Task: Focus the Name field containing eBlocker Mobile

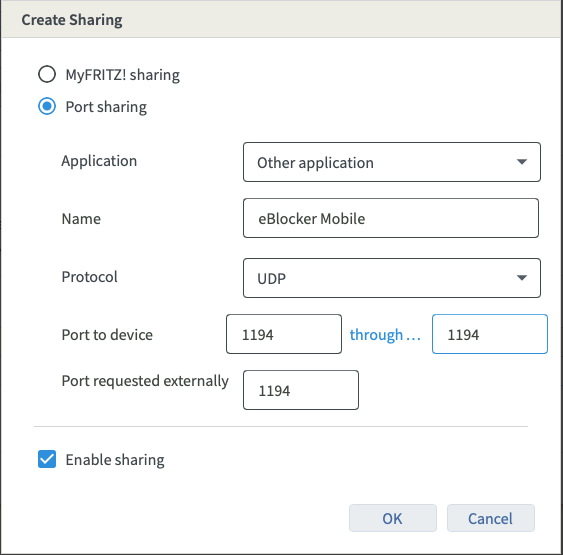Action: pyautogui.click(x=391, y=218)
